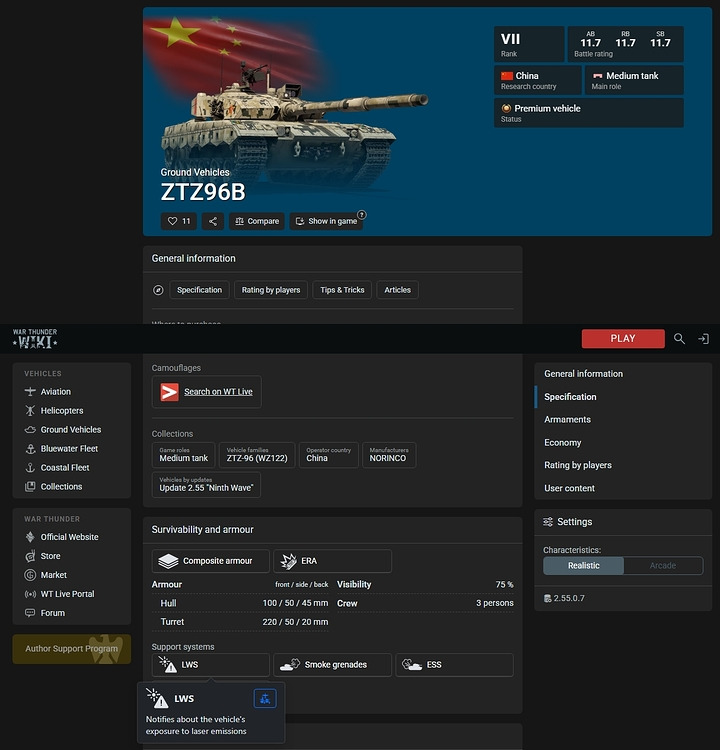This screenshot has height=750, width=720.
Task: Open the LWS tooltip action icon
Action: pyautogui.click(x=264, y=699)
